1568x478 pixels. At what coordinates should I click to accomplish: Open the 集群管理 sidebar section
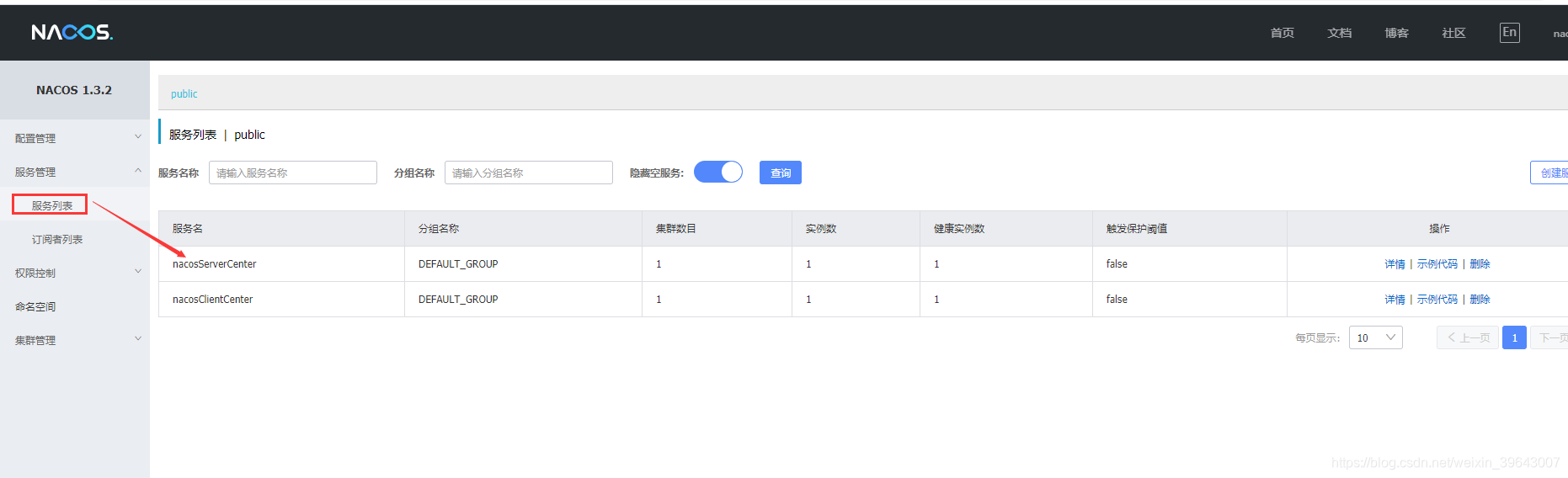point(35,341)
